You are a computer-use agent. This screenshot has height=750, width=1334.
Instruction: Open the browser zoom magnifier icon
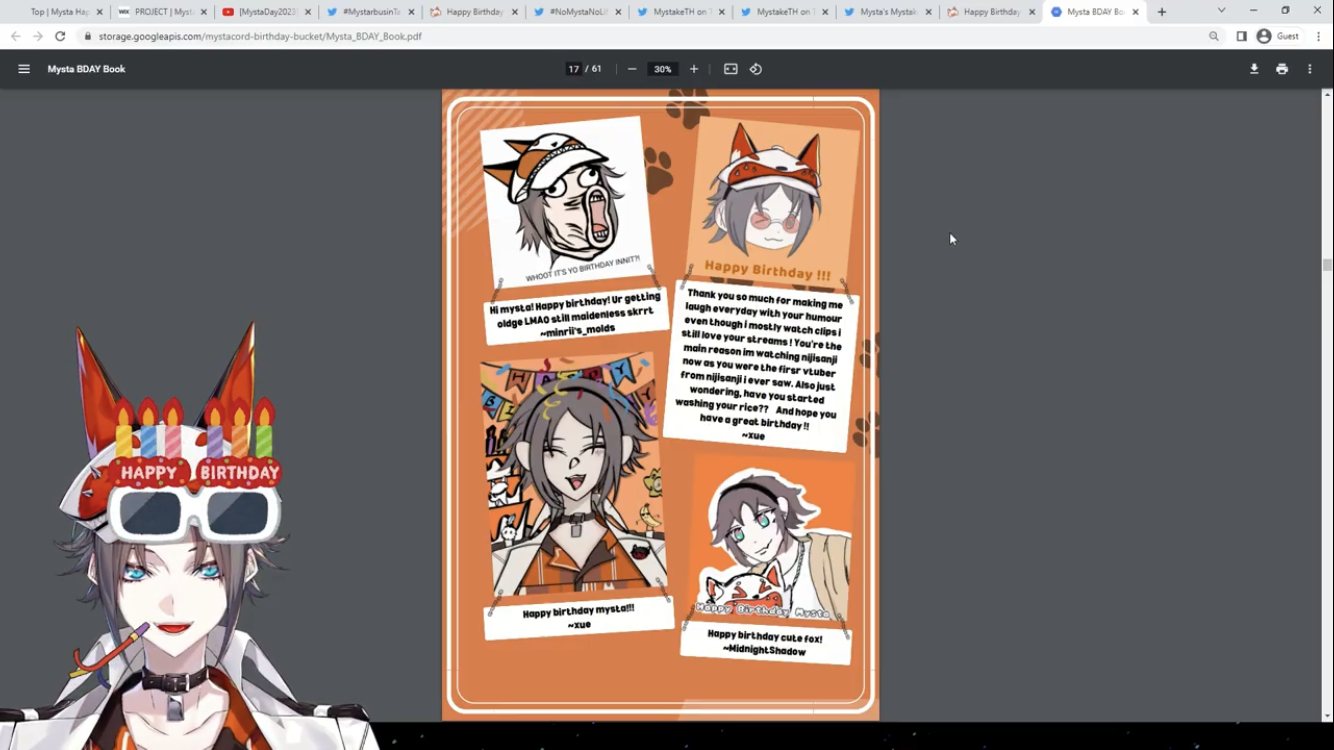[1214, 36]
